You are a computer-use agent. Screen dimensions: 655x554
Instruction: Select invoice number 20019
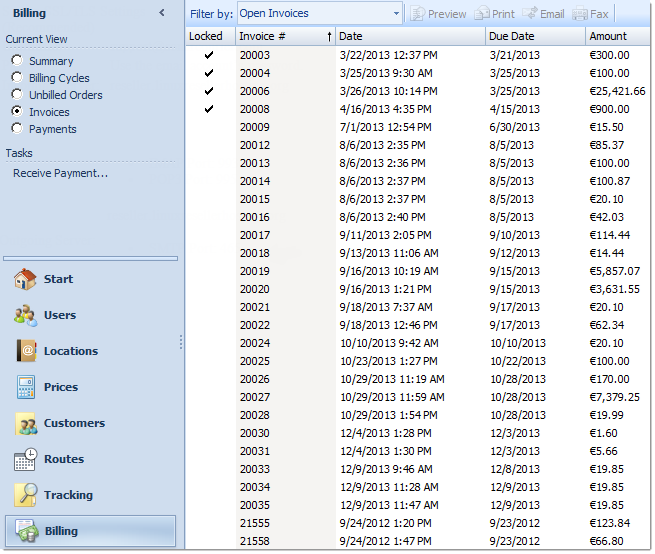click(255, 271)
